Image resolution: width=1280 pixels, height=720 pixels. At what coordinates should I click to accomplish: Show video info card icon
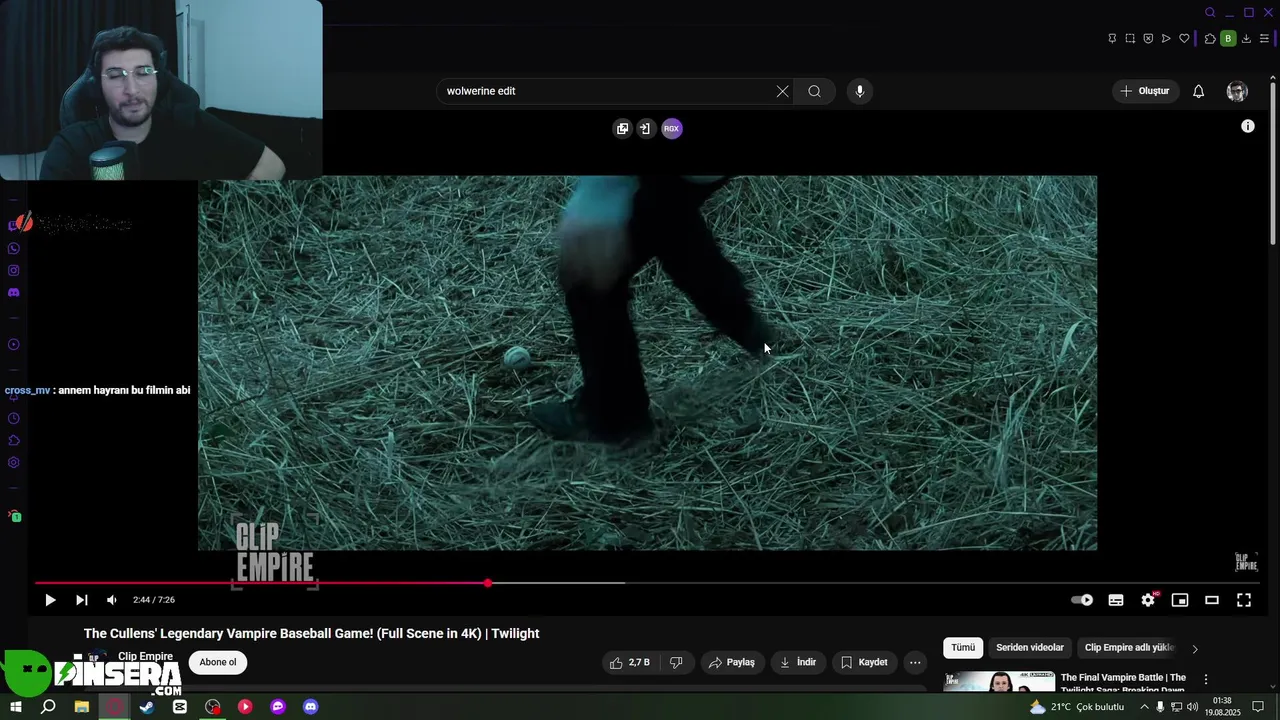click(x=1248, y=126)
